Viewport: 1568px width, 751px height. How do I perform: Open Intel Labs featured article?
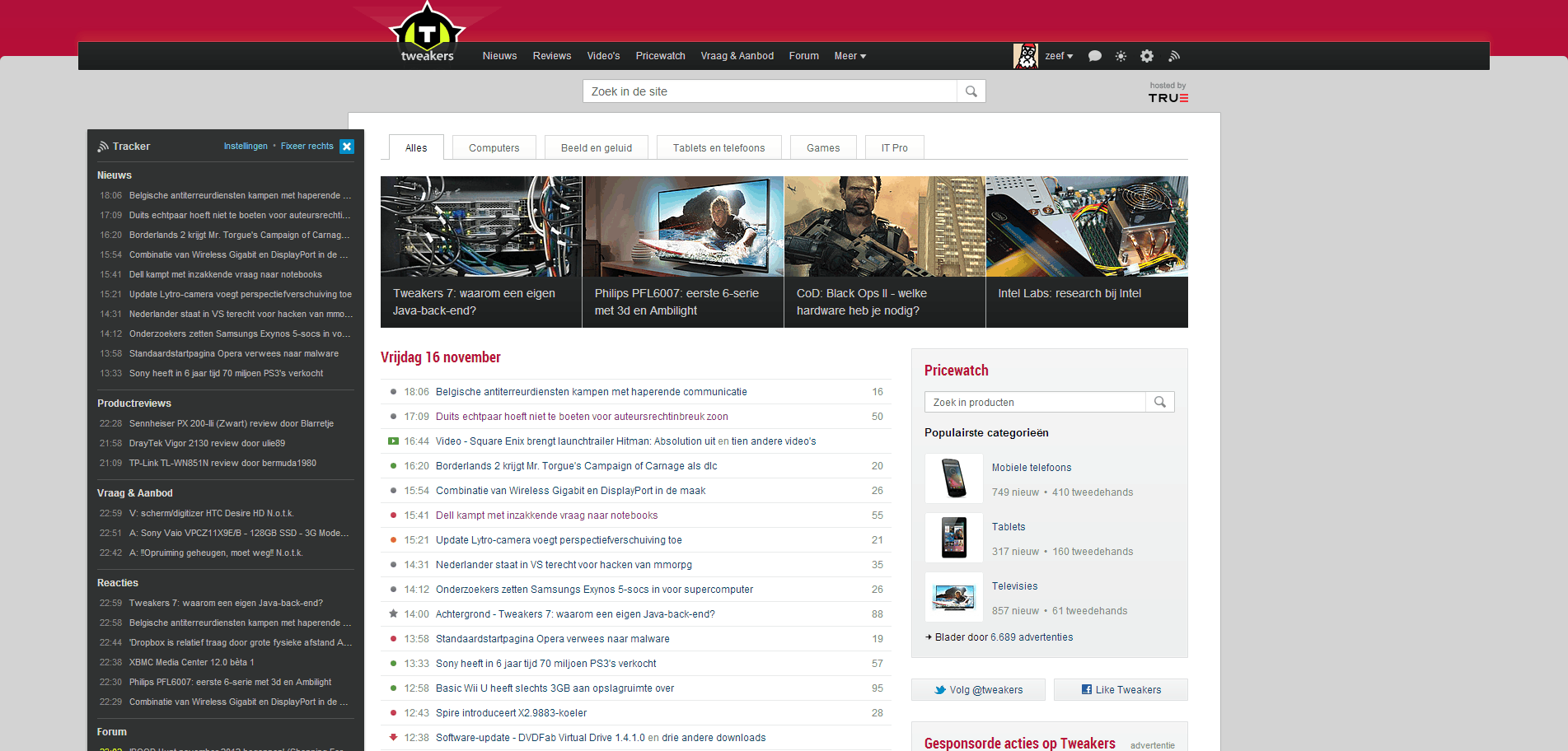pyautogui.click(x=1087, y=252)
